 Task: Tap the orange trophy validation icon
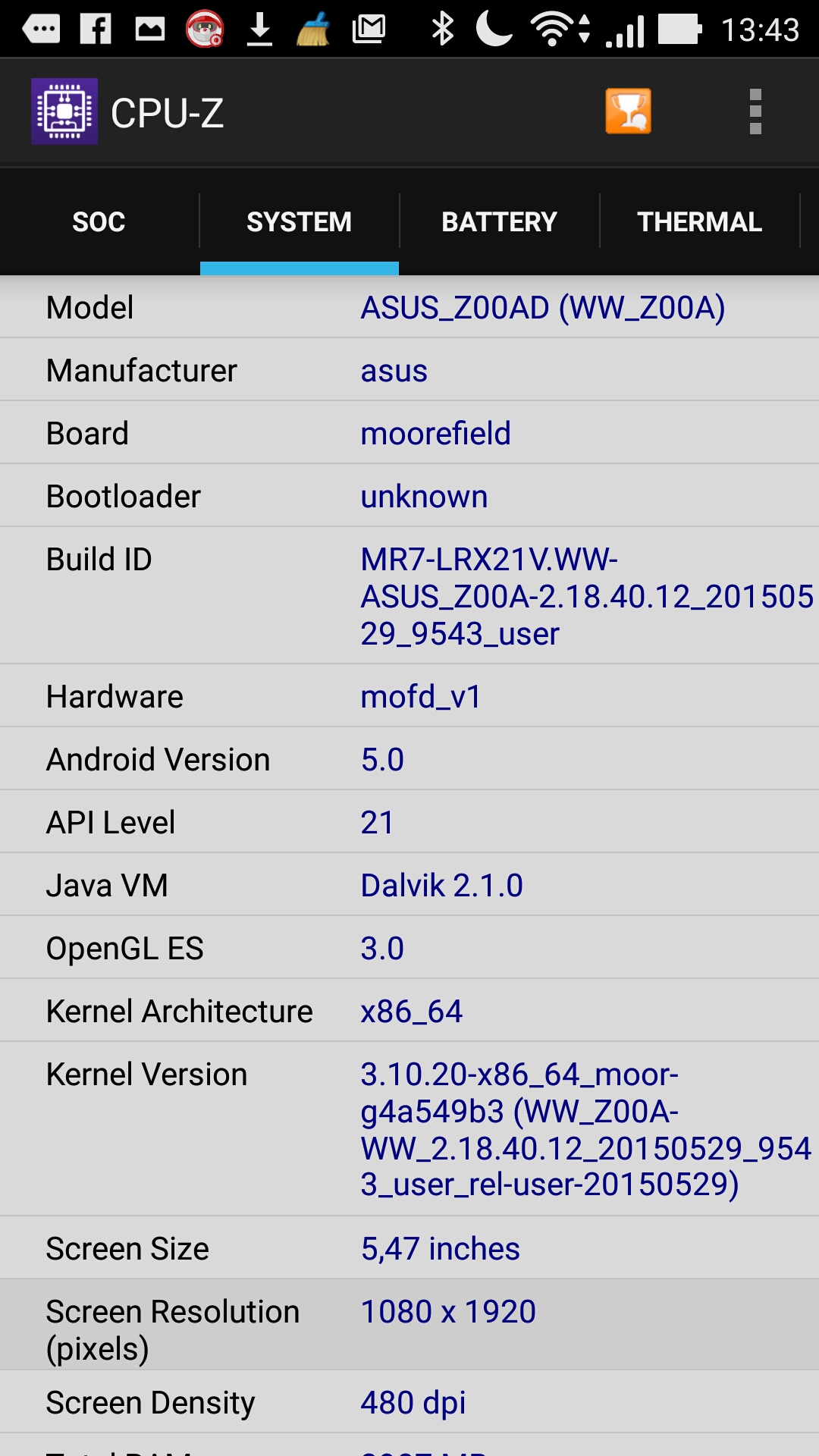(x=628, y=111)
